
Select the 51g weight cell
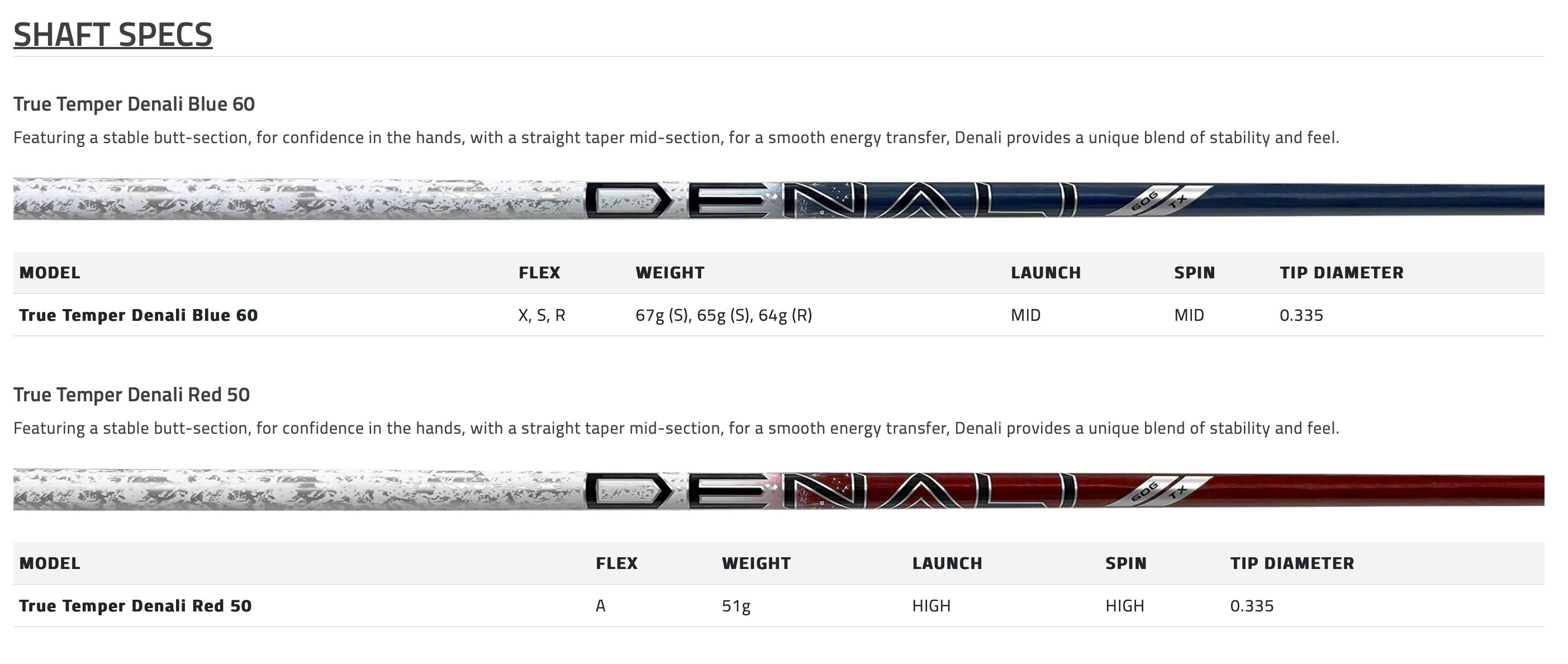736,606
